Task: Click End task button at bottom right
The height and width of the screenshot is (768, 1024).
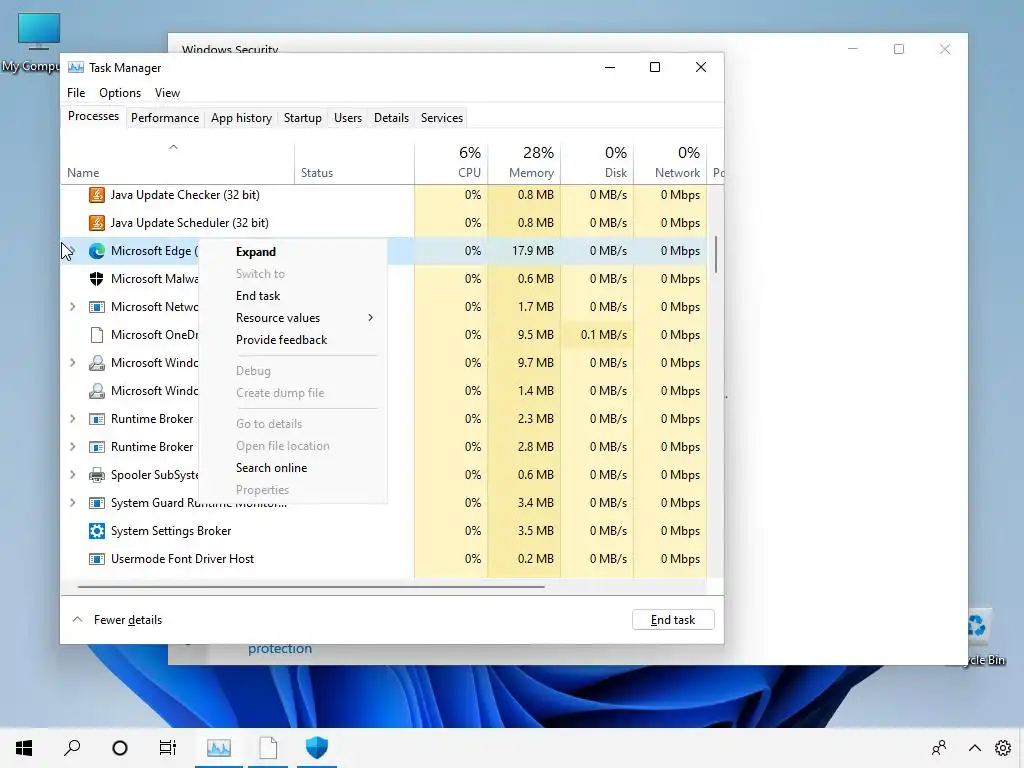Action: click(673, 620)
